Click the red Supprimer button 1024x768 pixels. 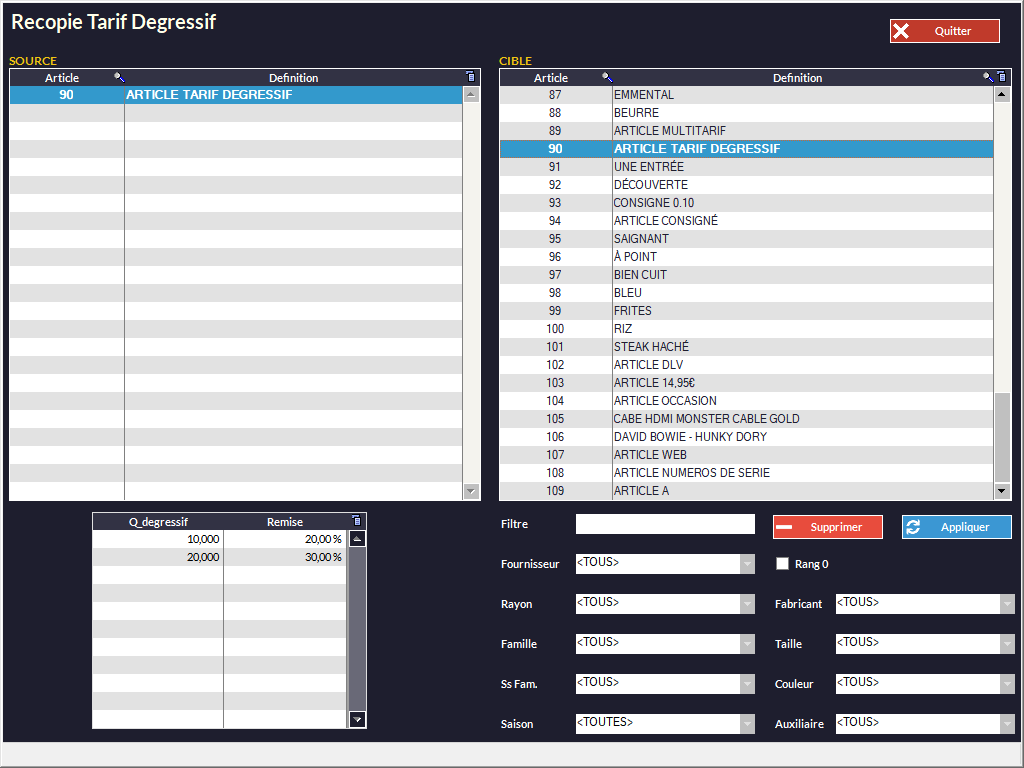(x=827, y=527)
